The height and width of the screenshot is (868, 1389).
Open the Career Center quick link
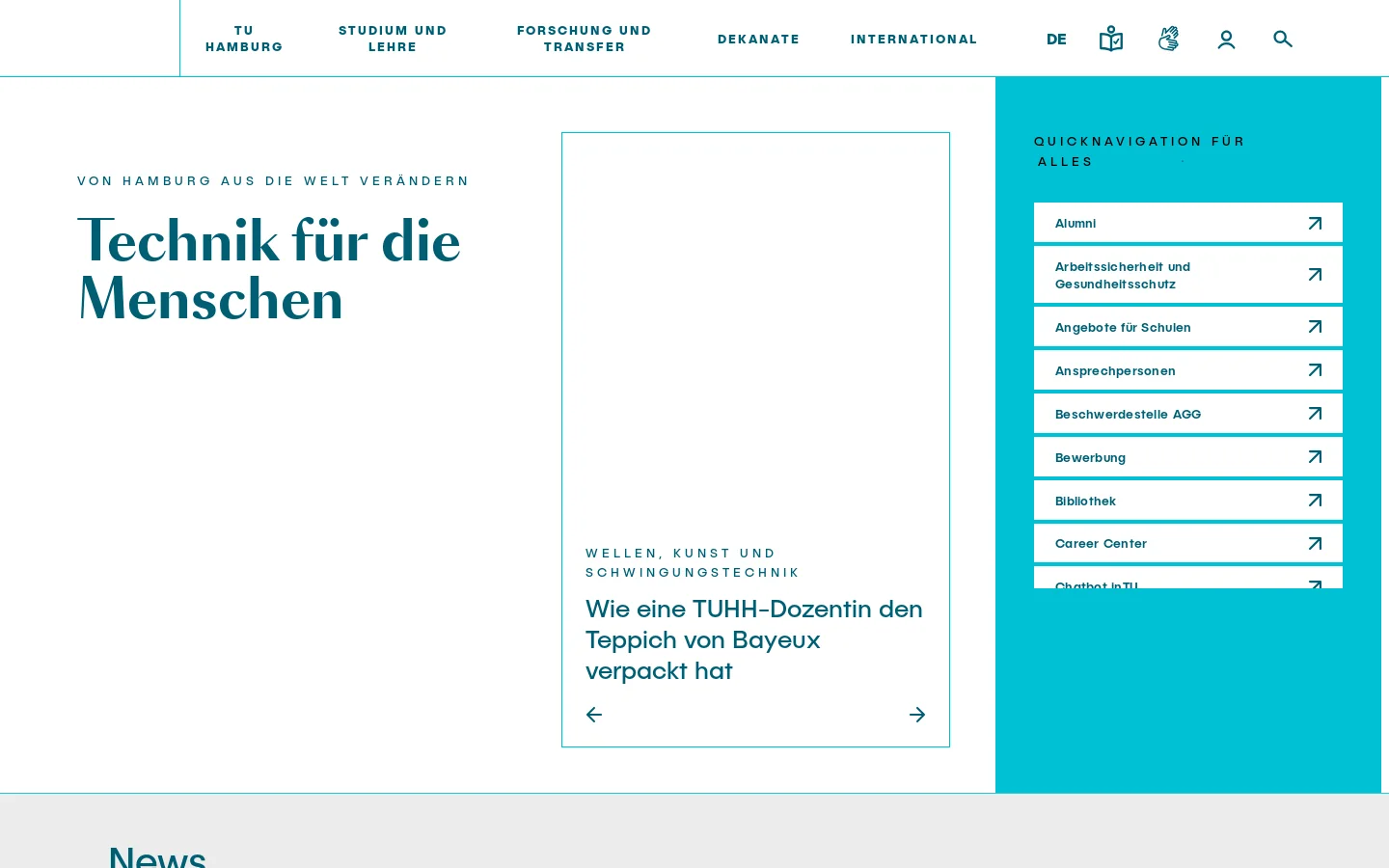click(x=1188, y=543)
